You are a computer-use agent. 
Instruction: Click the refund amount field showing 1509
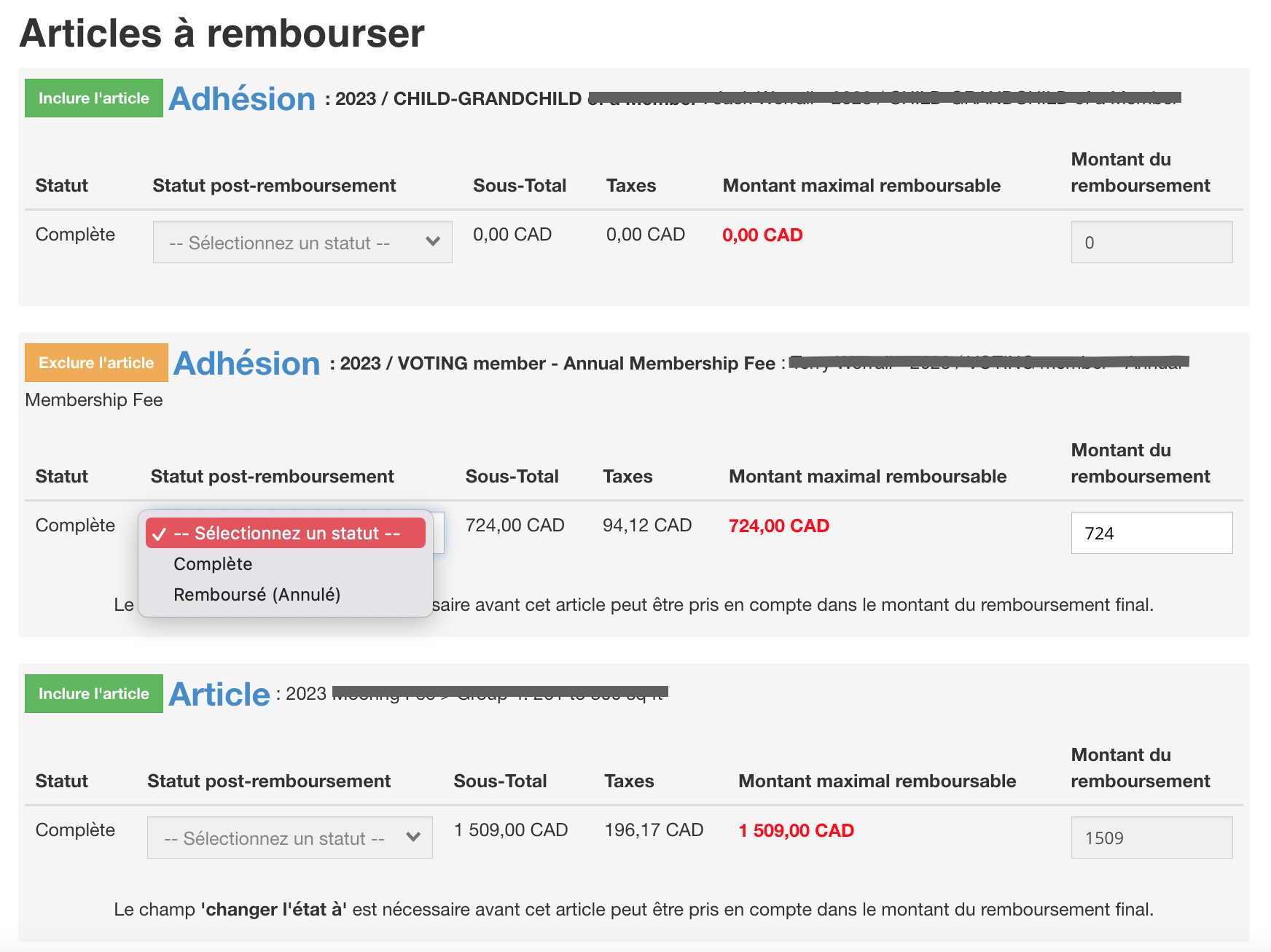(1151, 838)
